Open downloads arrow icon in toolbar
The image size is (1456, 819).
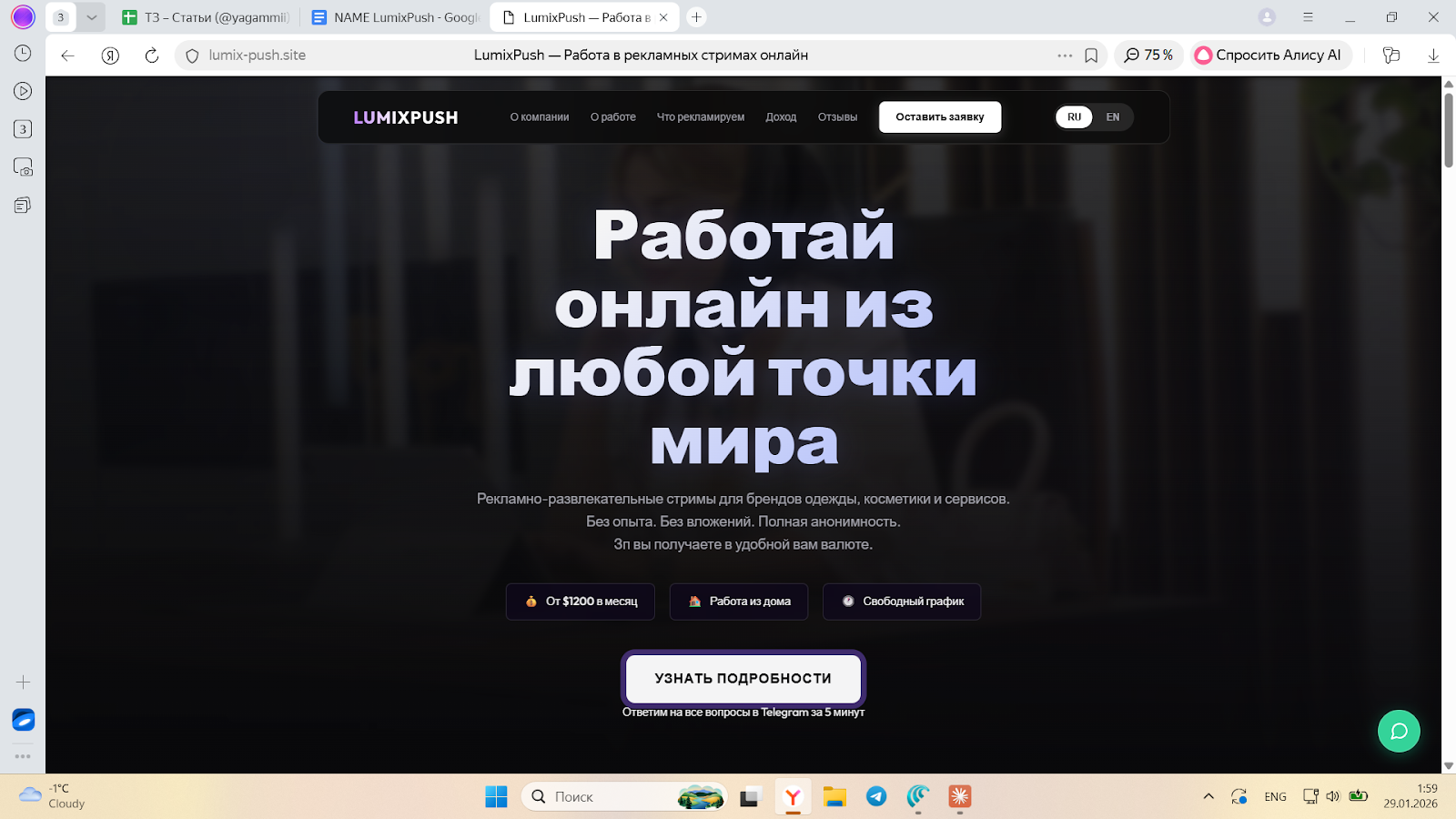click(x=1433, y=56)
